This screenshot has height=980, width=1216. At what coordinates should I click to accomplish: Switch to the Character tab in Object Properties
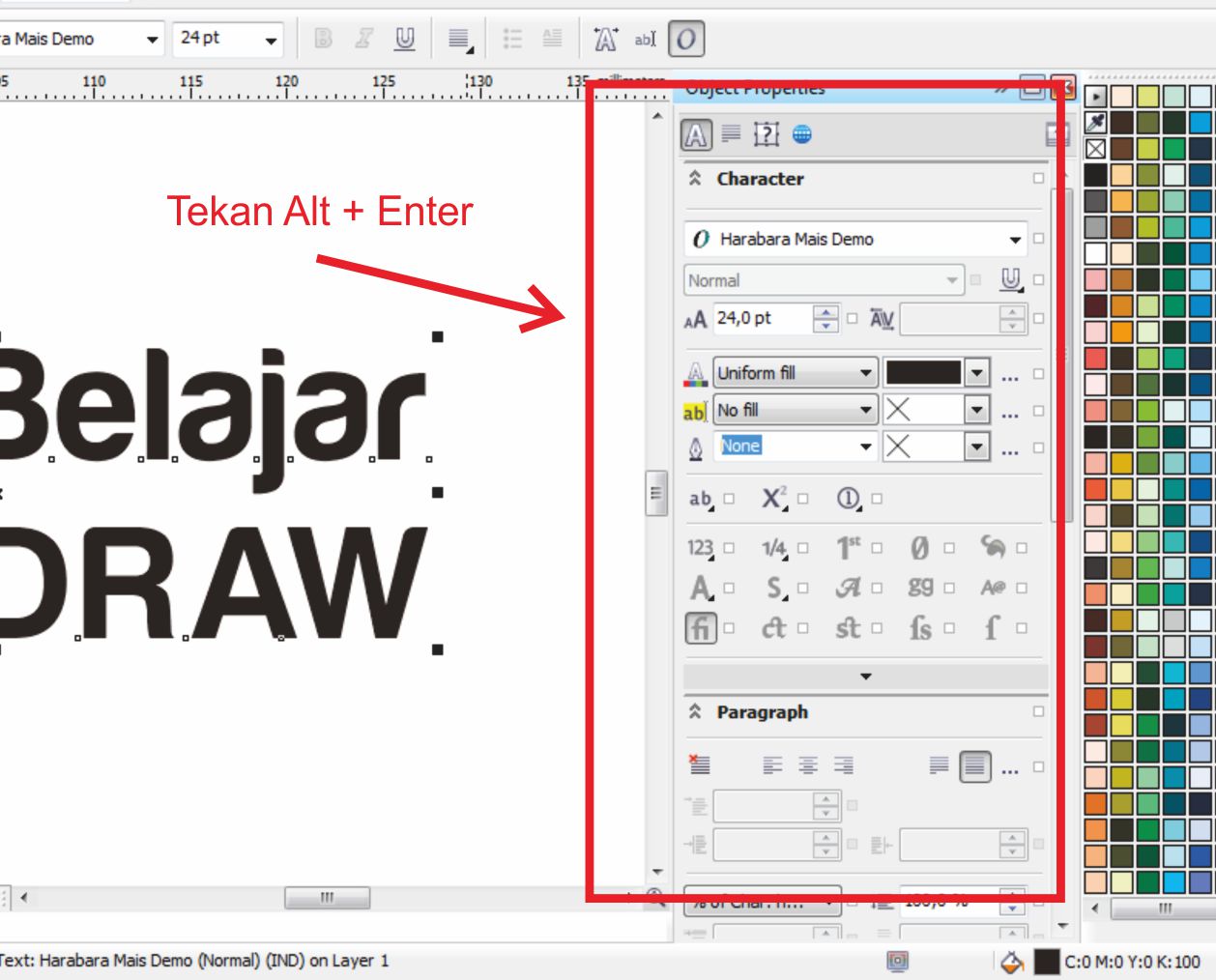(695, 134)
